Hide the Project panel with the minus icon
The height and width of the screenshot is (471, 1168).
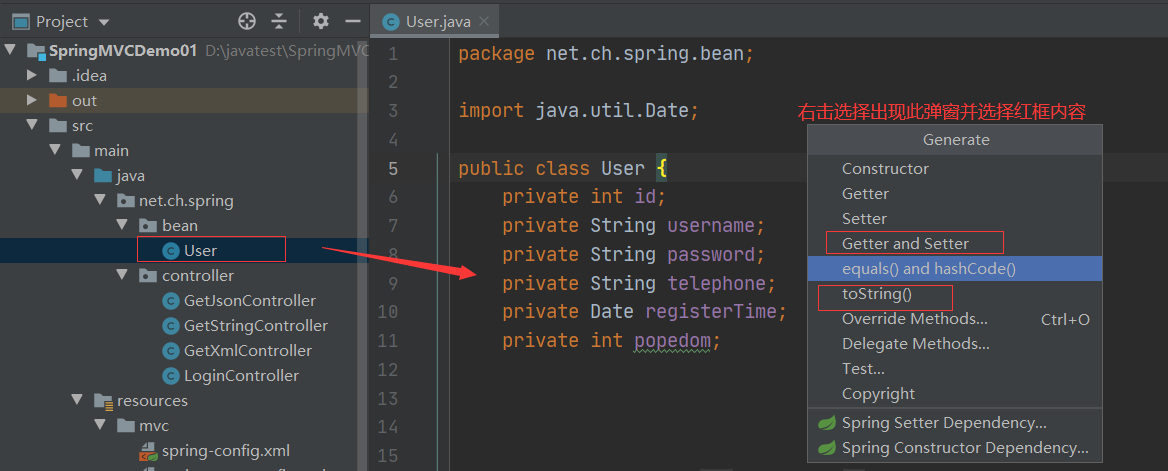[353, 21]
